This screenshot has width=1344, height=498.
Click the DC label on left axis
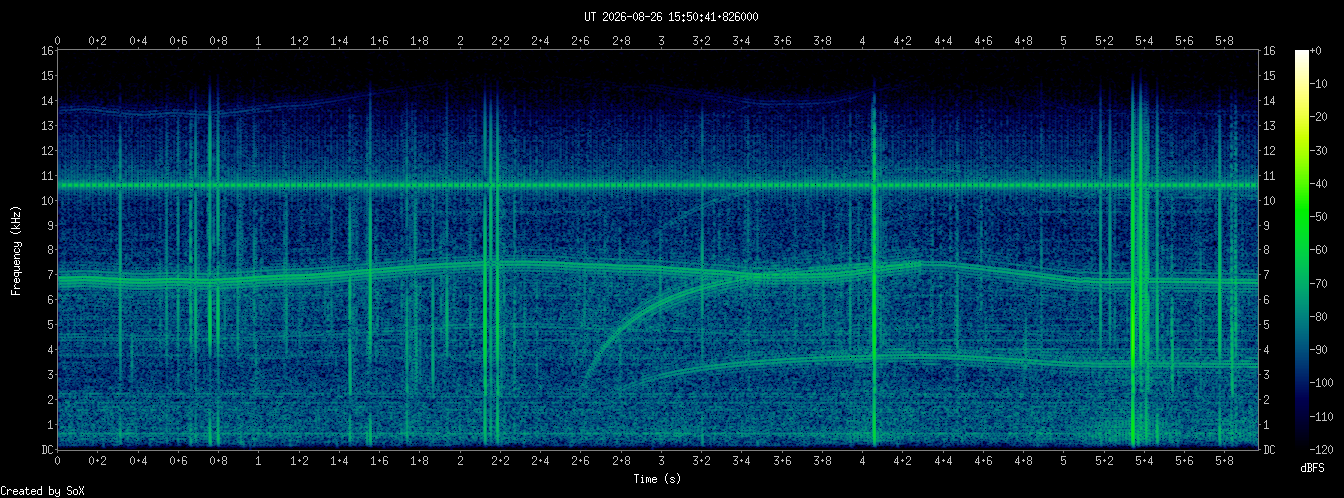pyautogui.click(x=46, y=450)
